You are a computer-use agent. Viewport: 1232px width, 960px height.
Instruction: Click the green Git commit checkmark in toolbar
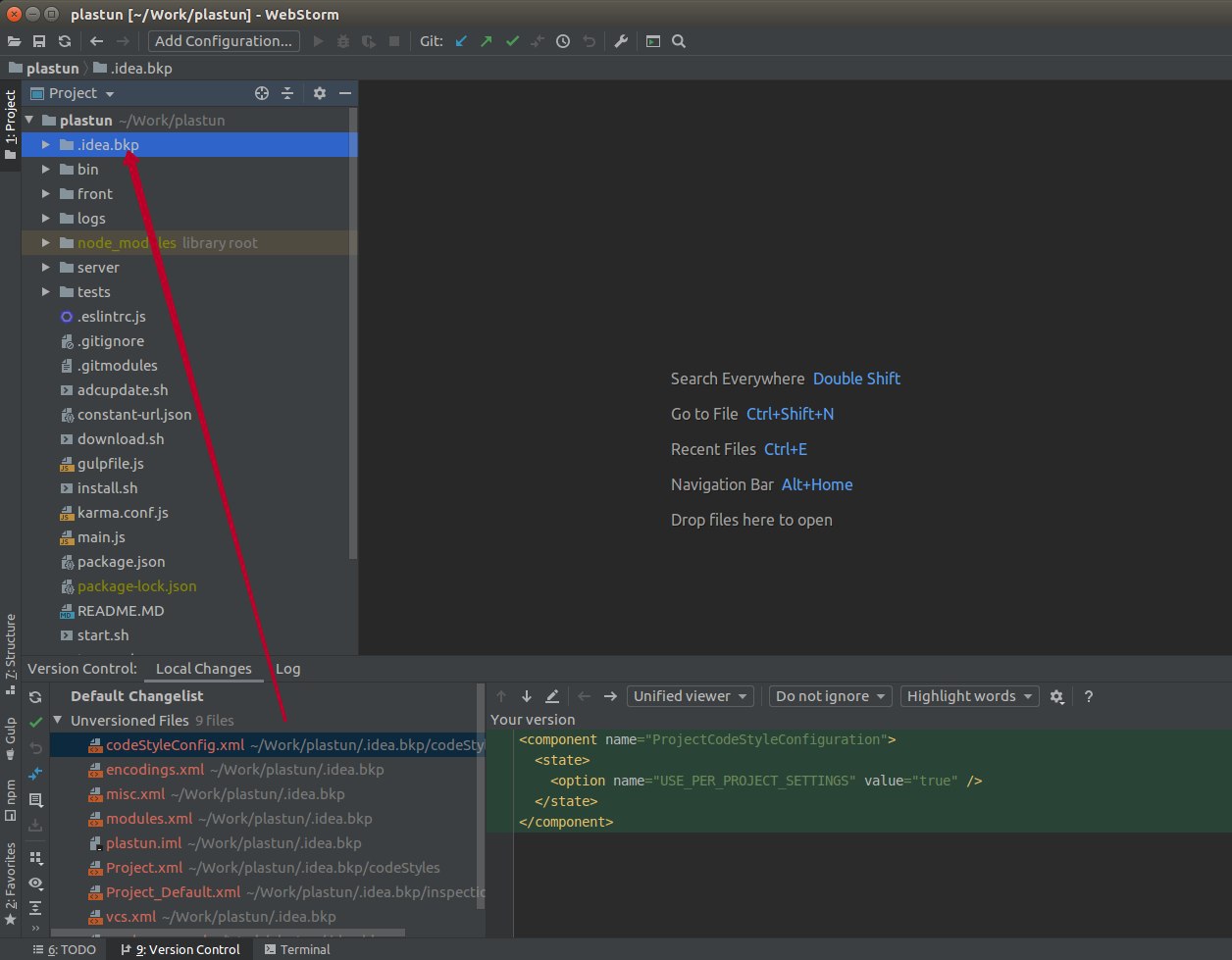click(512, 41)
